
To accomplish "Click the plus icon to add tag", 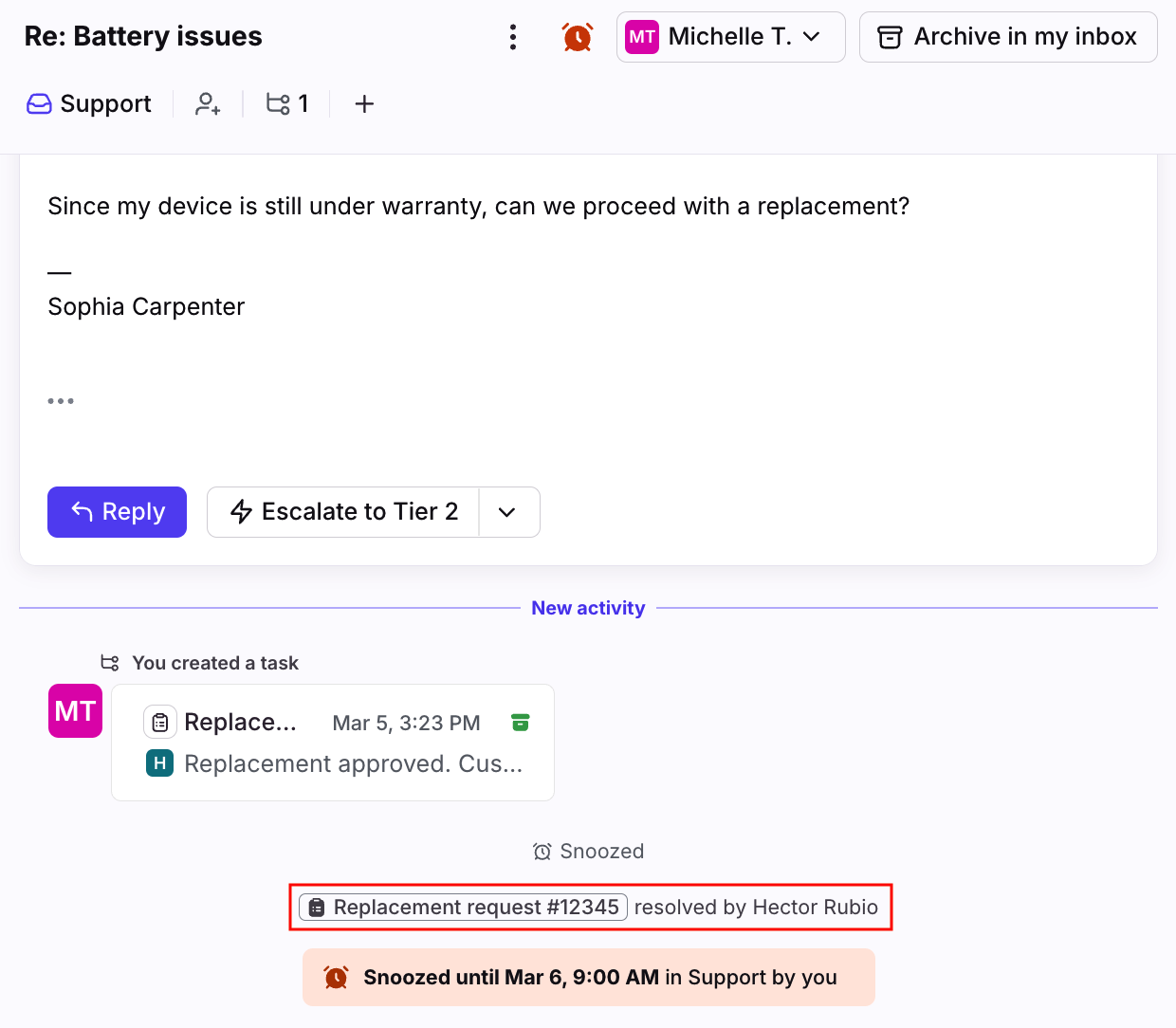I will [364, 103].
